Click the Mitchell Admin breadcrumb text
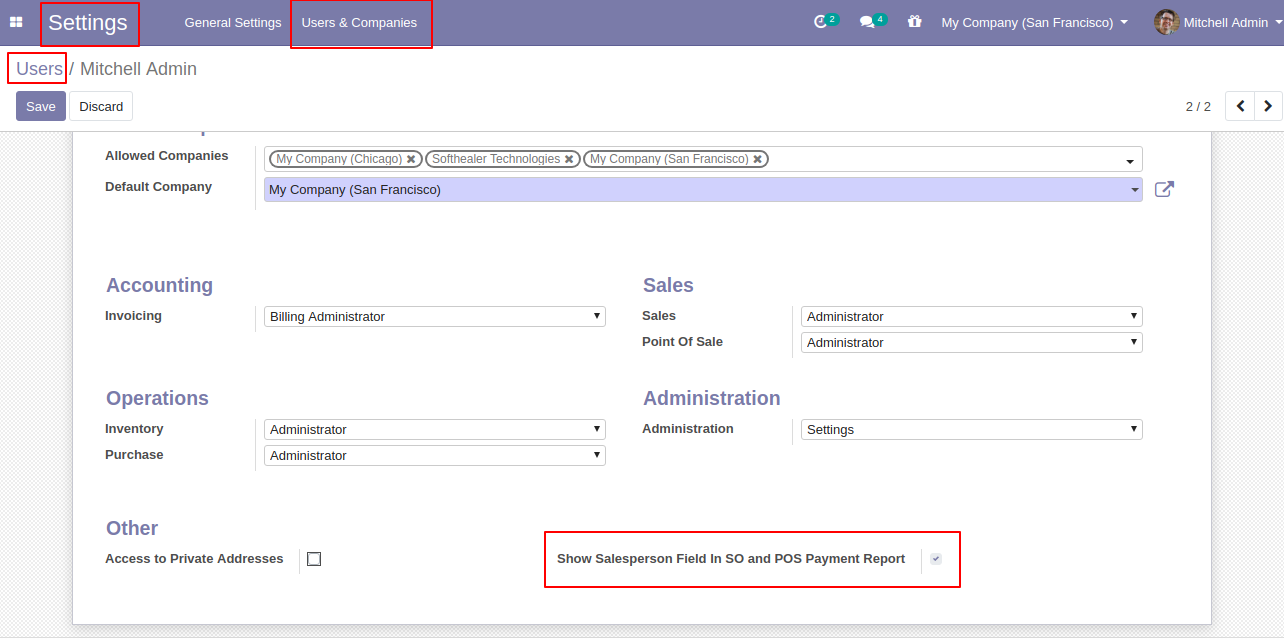 (x=138, y=69)
